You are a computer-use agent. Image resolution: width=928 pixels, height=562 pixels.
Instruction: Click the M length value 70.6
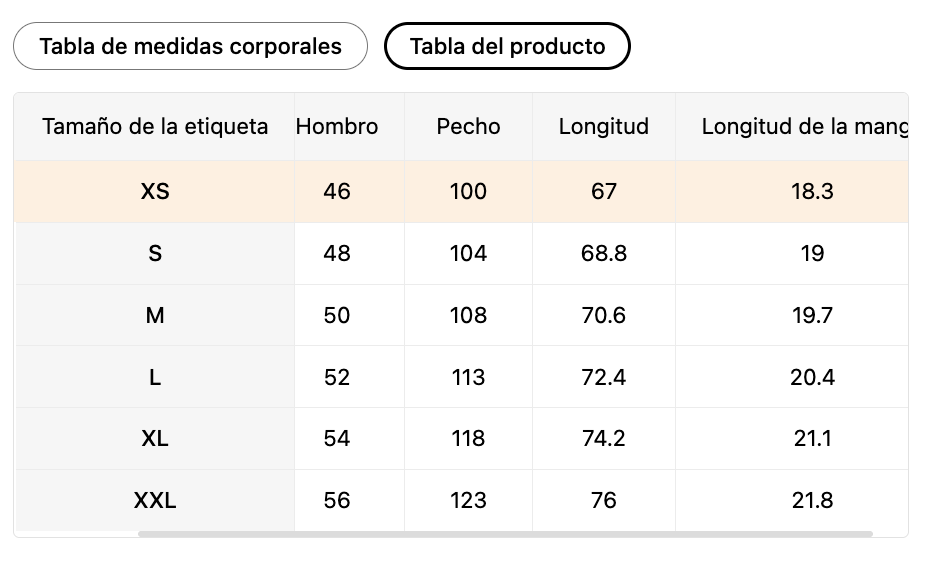pos(604,315)
